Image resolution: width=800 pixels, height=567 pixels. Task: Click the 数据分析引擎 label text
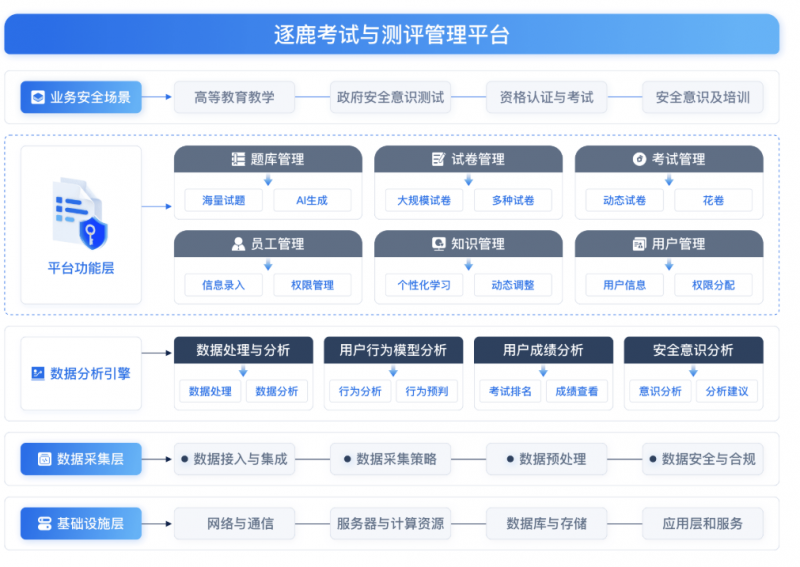pyautogui.click(x=90, y=373)
